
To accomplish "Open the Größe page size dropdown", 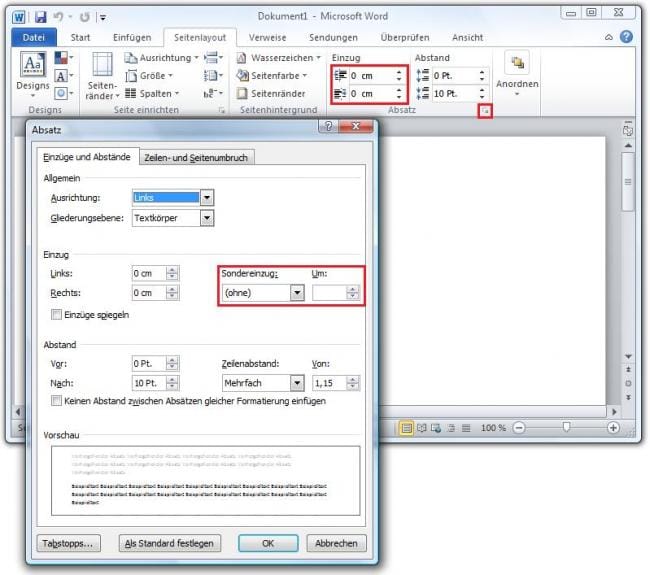I will (149, 76).
